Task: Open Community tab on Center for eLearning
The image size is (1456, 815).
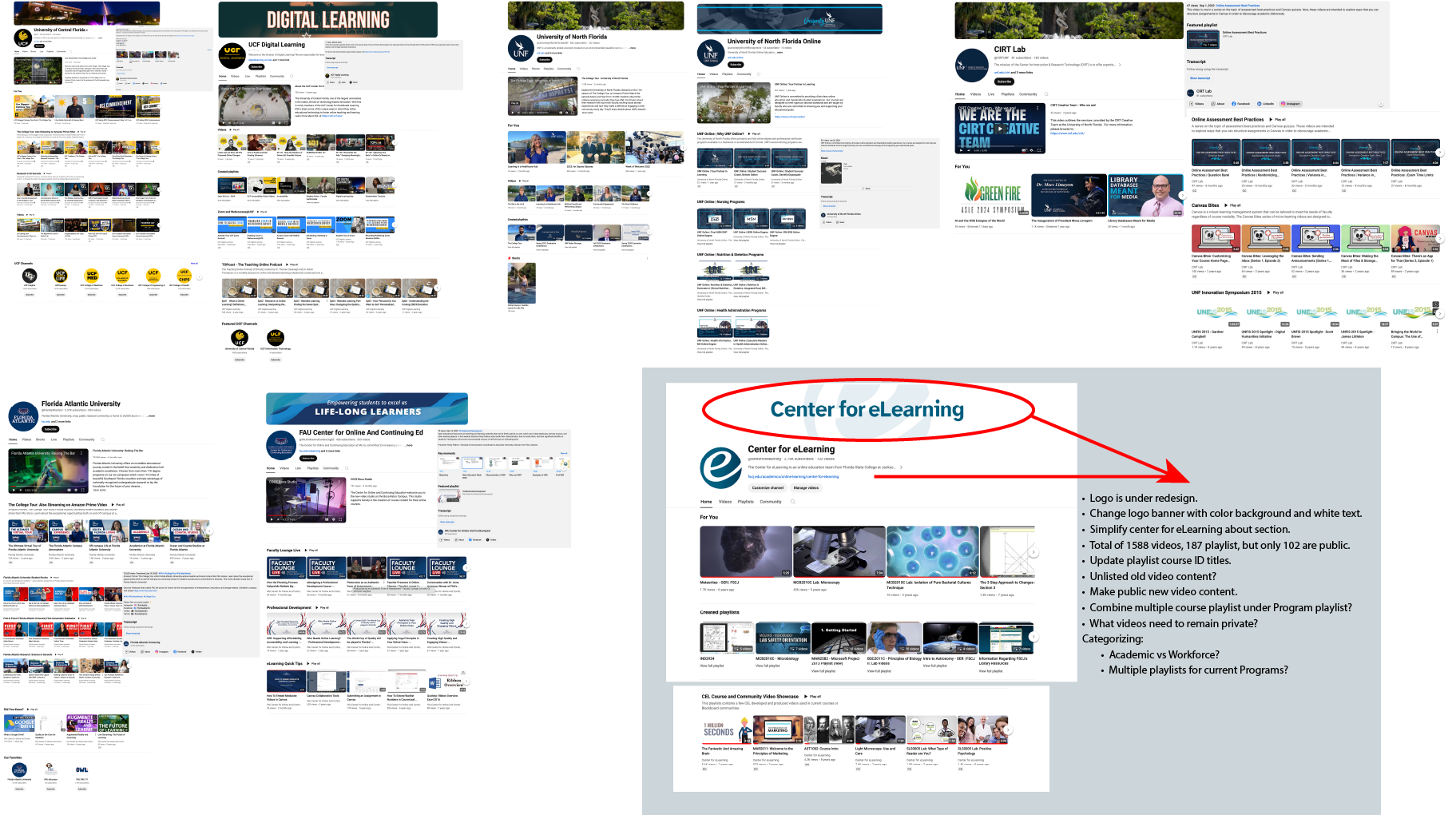Action: pyautogui.click(x=771, y=502)
